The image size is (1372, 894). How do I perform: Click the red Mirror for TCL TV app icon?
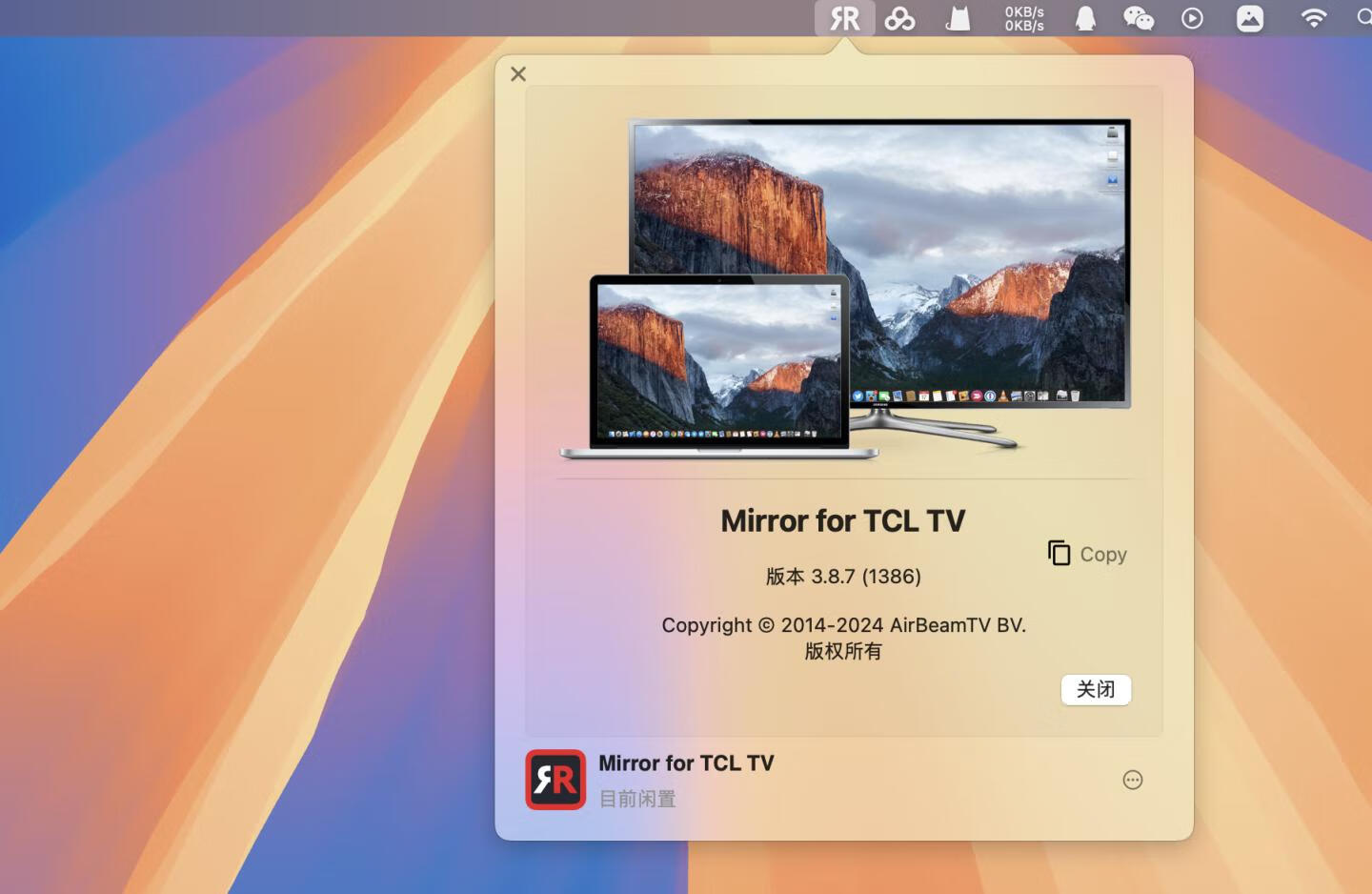click(x=555, y=780)
